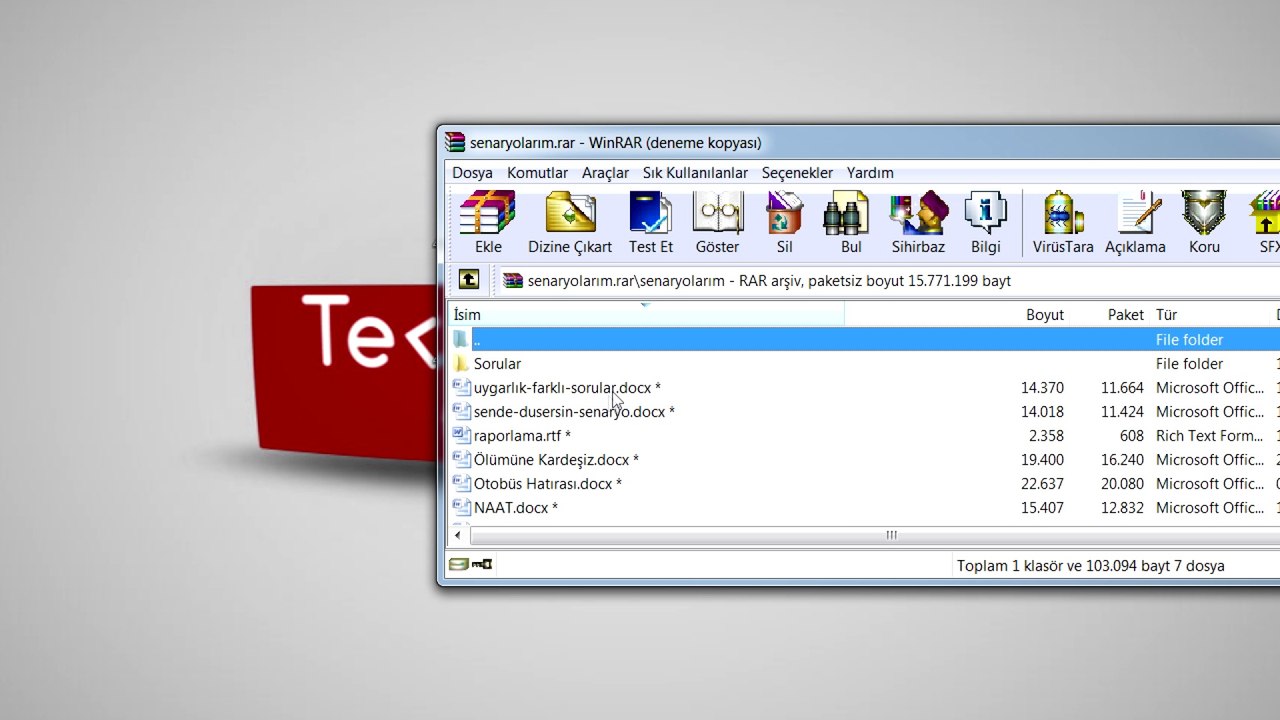Open the Araçlar menu

pos(605,173)
